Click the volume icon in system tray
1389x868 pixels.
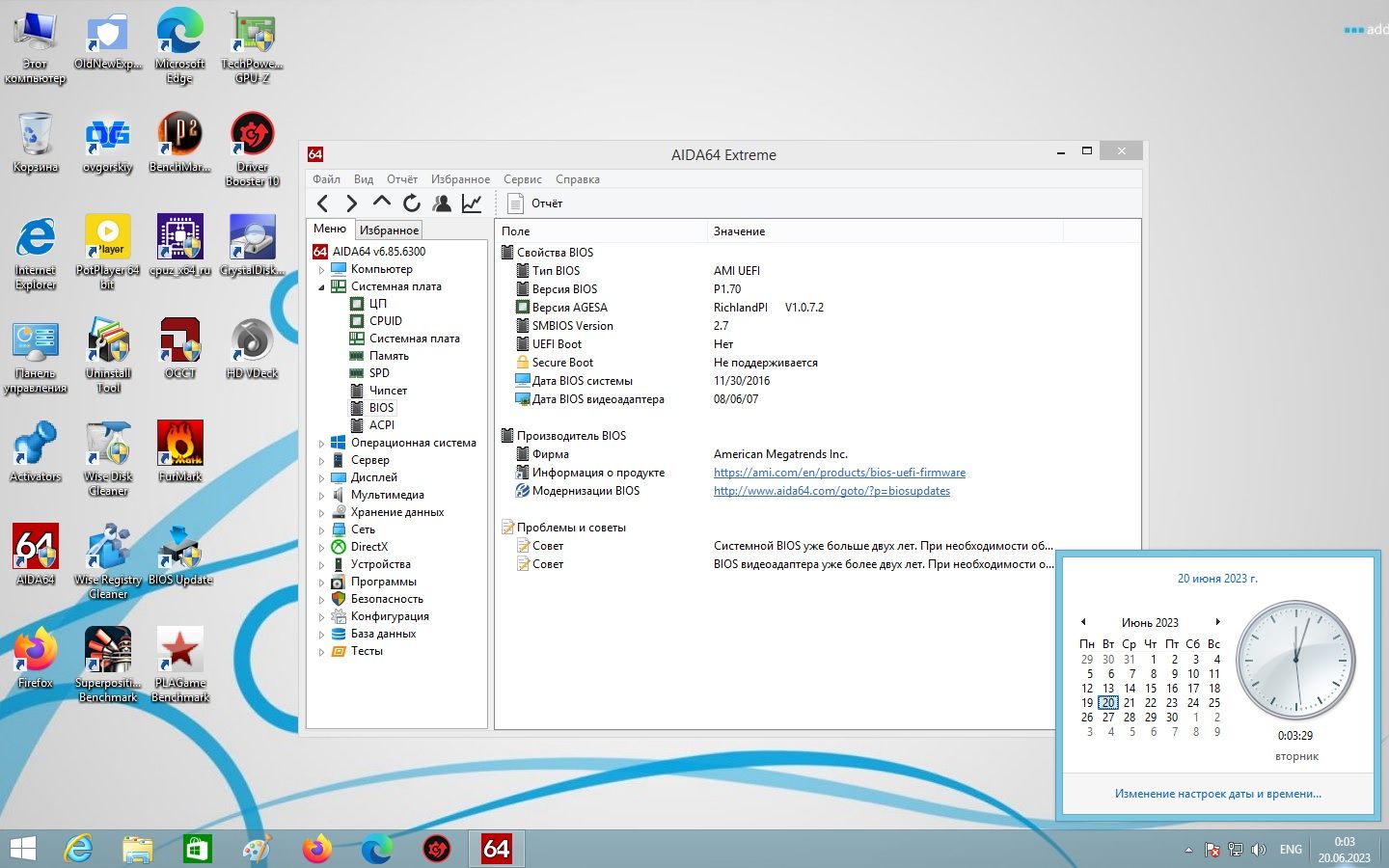coord(1258,850)
